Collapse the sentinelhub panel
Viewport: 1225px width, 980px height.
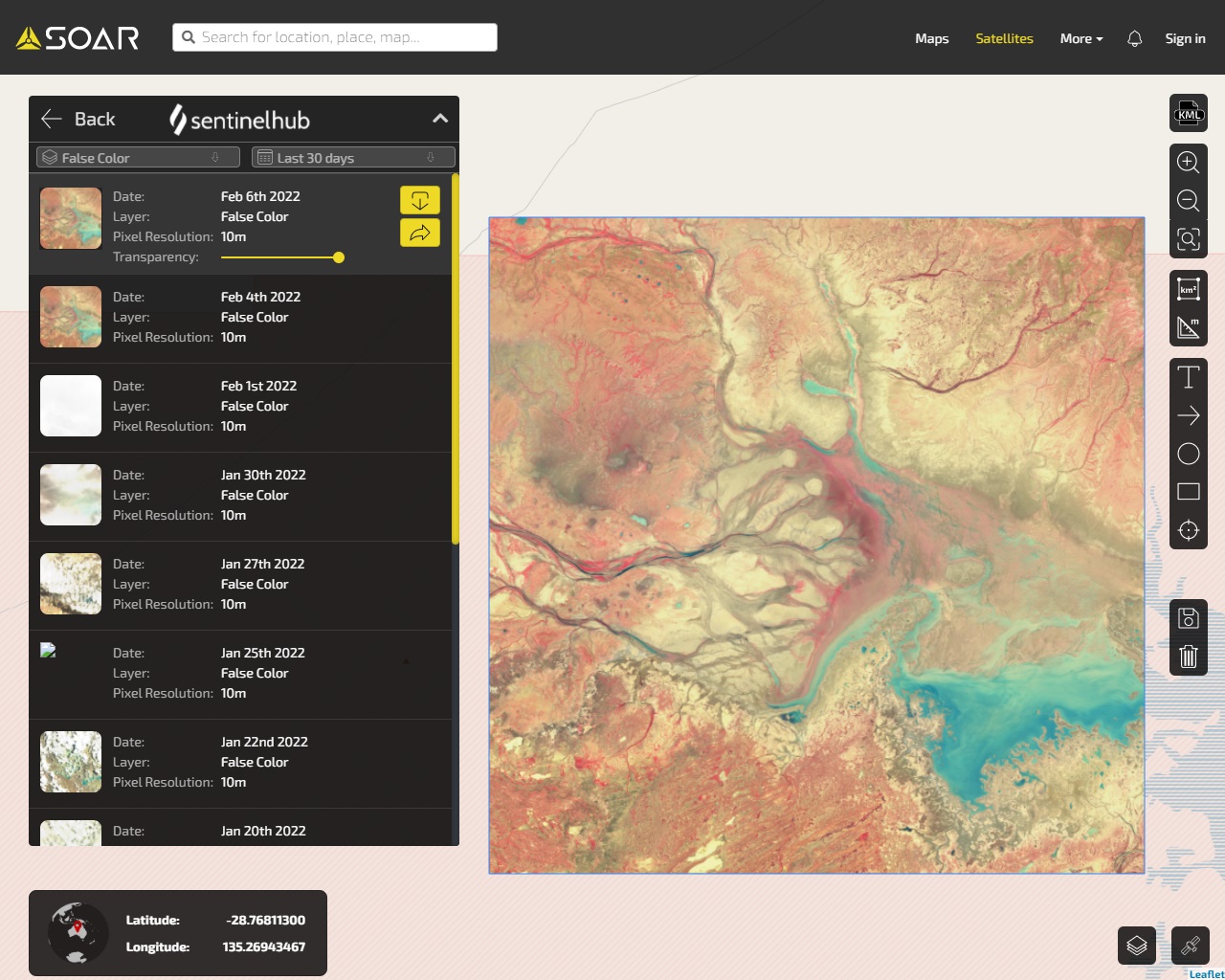pyautogui.click(x=440, y=119)
